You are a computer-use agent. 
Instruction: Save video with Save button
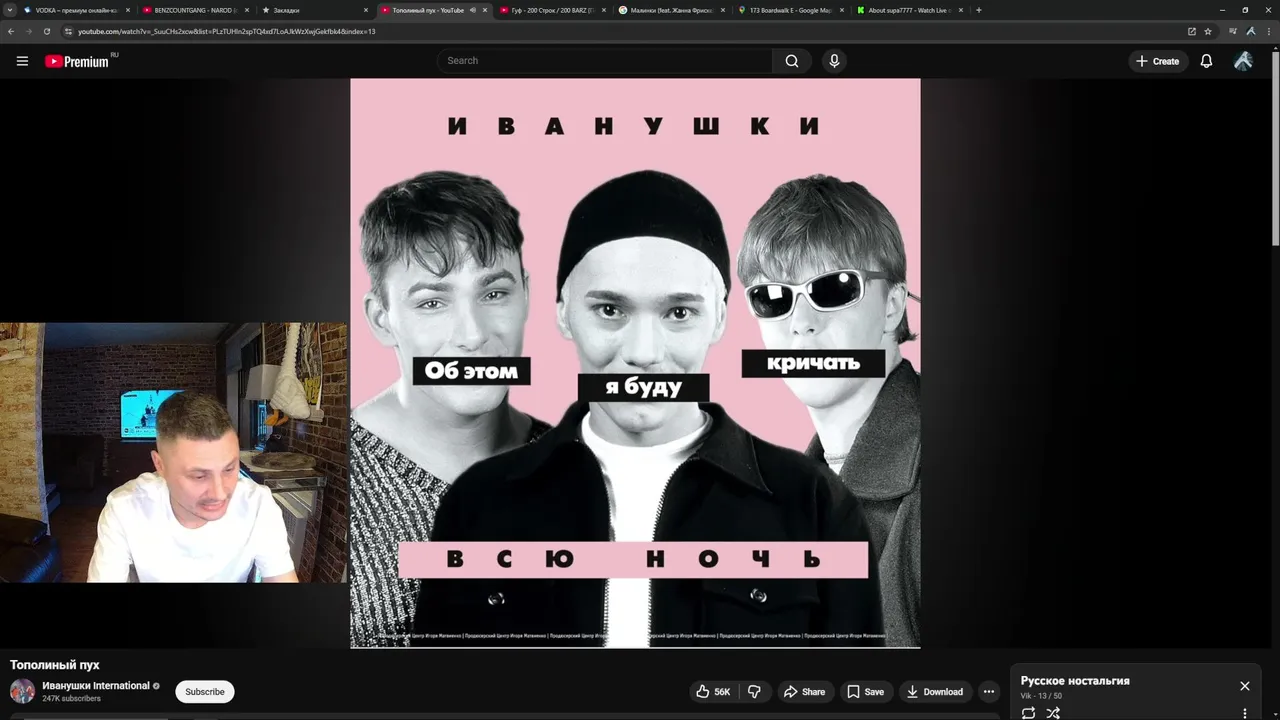click(x=865, y=691)
